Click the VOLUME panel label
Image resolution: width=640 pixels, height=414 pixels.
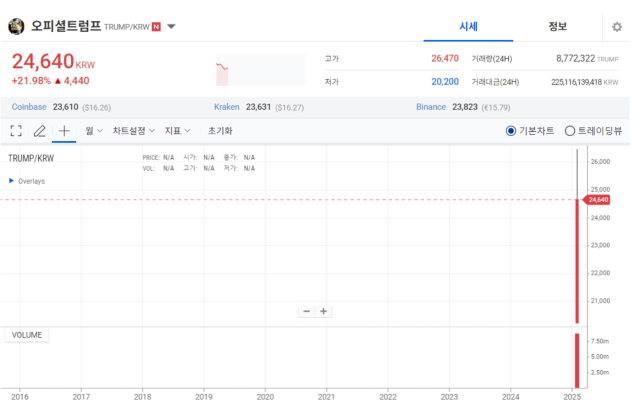27,335
